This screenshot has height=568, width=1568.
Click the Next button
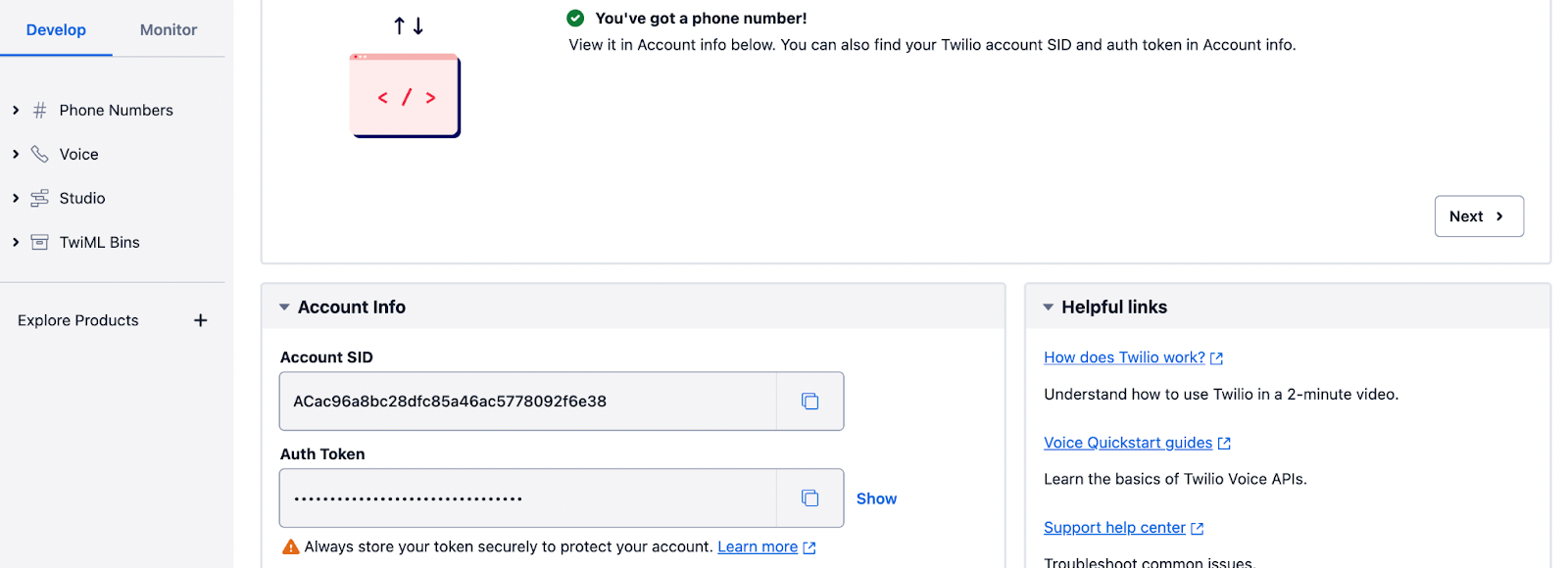click(1479, 216)
